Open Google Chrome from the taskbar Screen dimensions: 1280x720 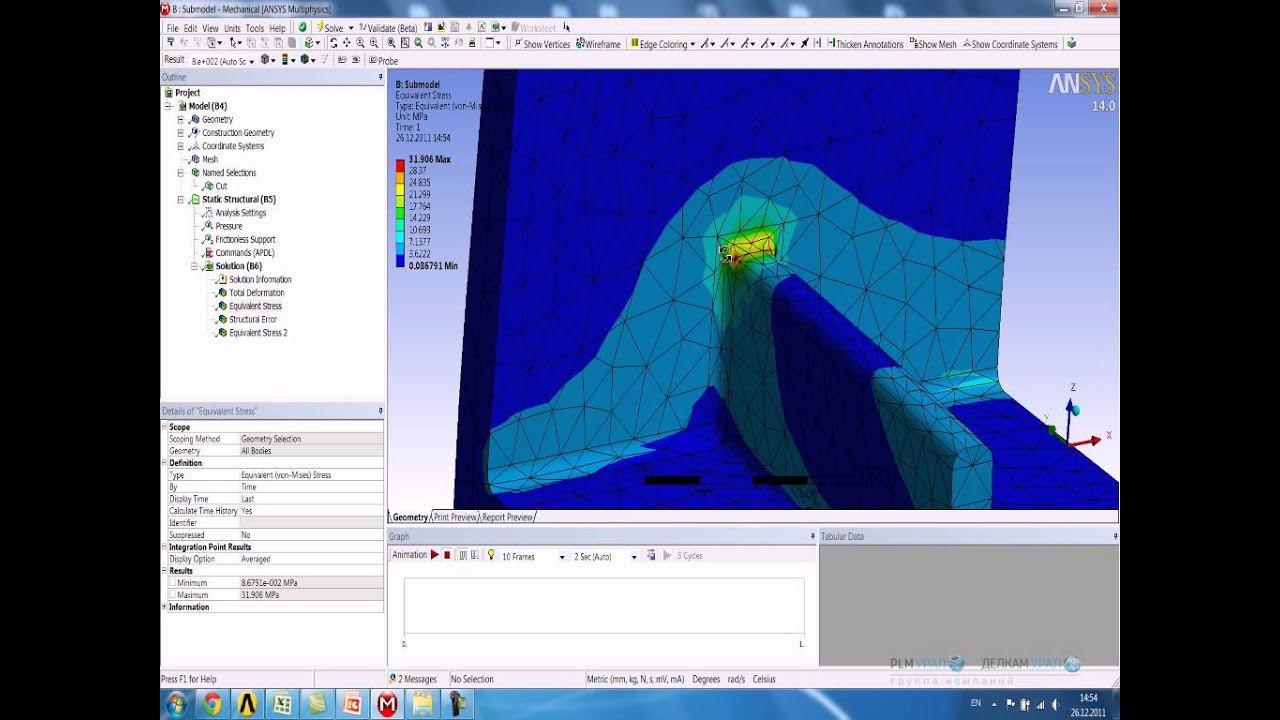coord(212,704)
